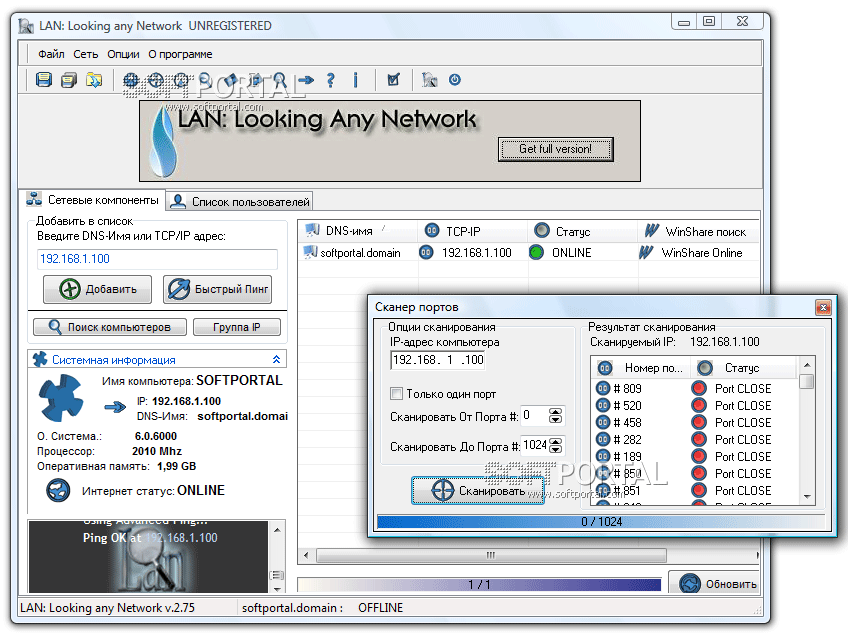848x635 pixels.
Task: Click the DNS-имя column header
Action: pos(357,231)
